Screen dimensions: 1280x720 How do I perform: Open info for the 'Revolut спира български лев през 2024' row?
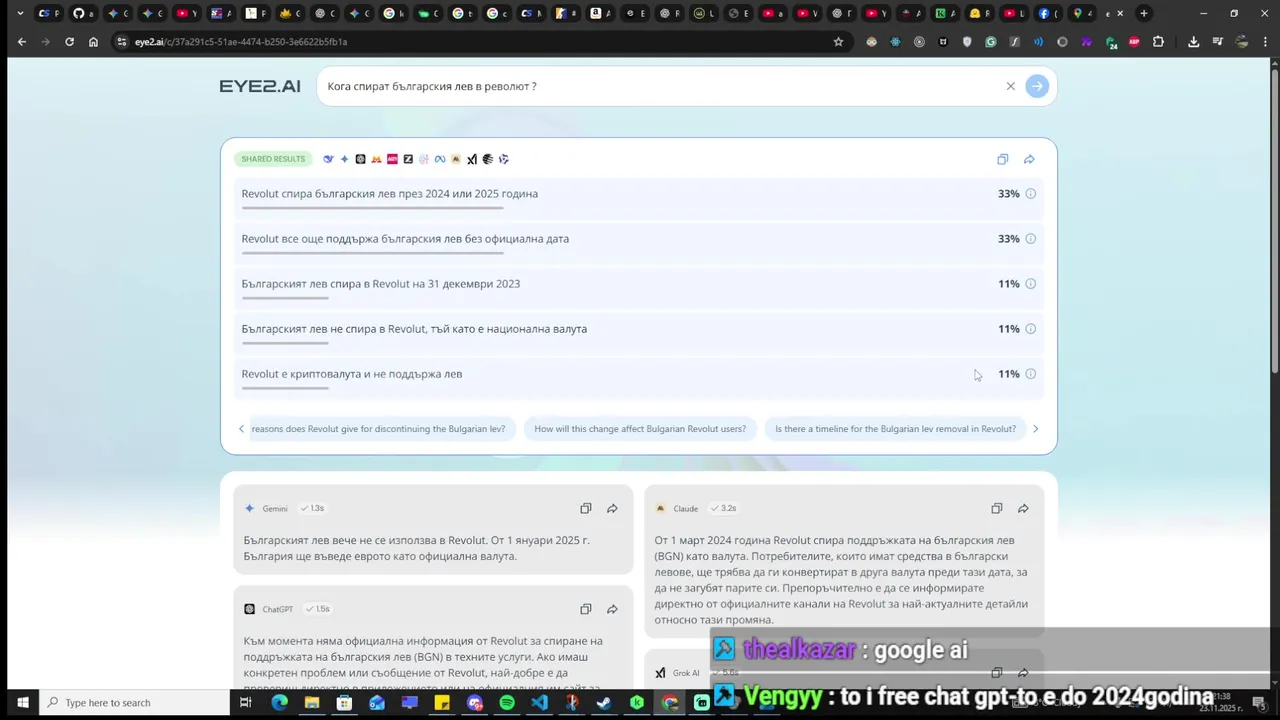(1030, 194)
